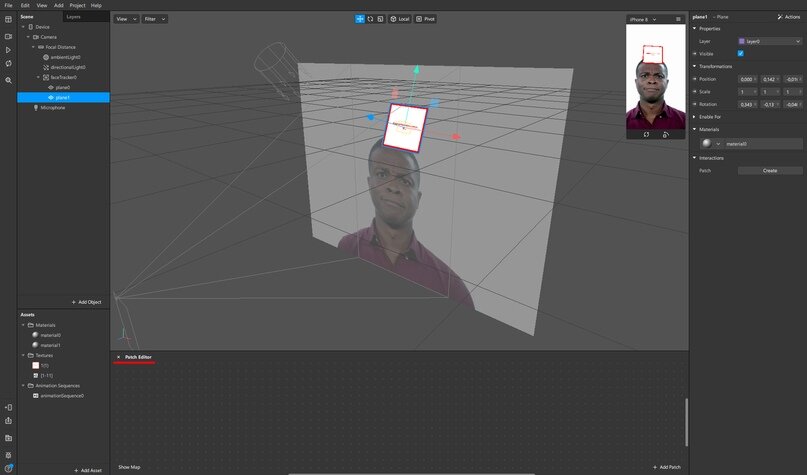Screen dimensions: 807x475
Task: Open the Actions button in inspector
Action: click(x=789, y=17)
